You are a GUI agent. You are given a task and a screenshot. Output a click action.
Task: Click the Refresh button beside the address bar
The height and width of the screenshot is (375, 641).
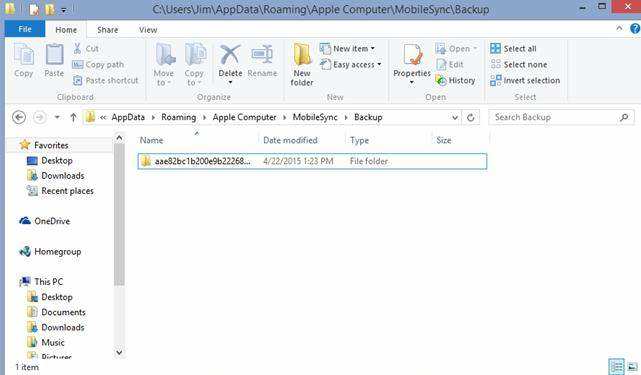(x=471, y=117)
